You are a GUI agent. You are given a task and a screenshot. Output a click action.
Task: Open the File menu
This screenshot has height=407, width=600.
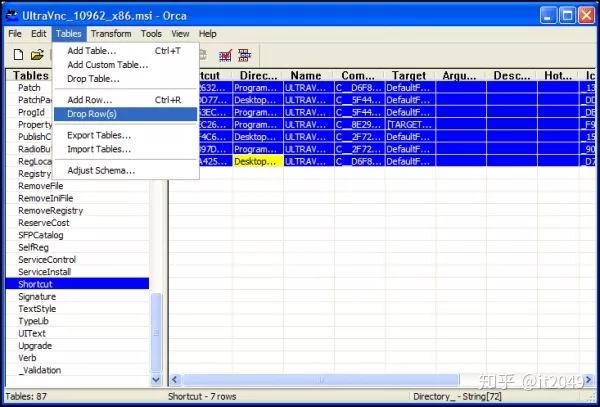(15, 33)
